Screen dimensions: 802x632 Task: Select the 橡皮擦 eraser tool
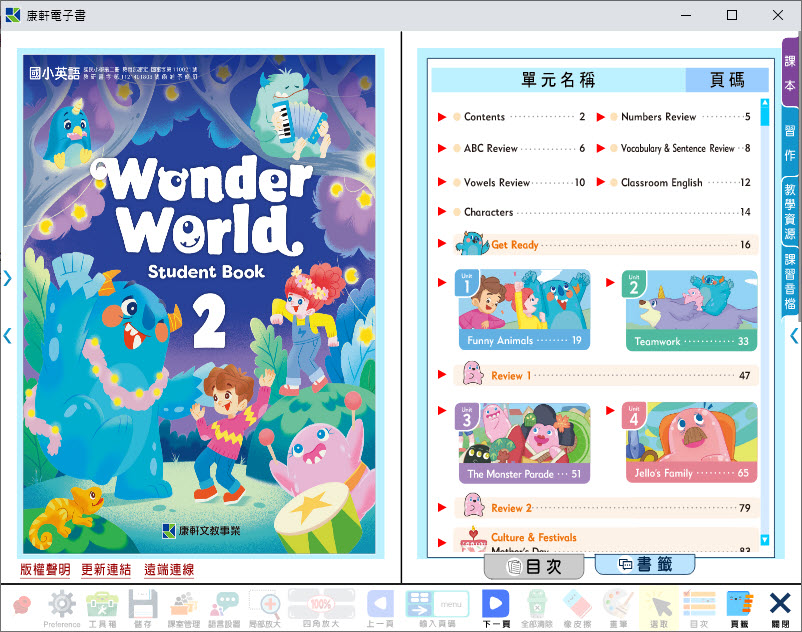577,607
